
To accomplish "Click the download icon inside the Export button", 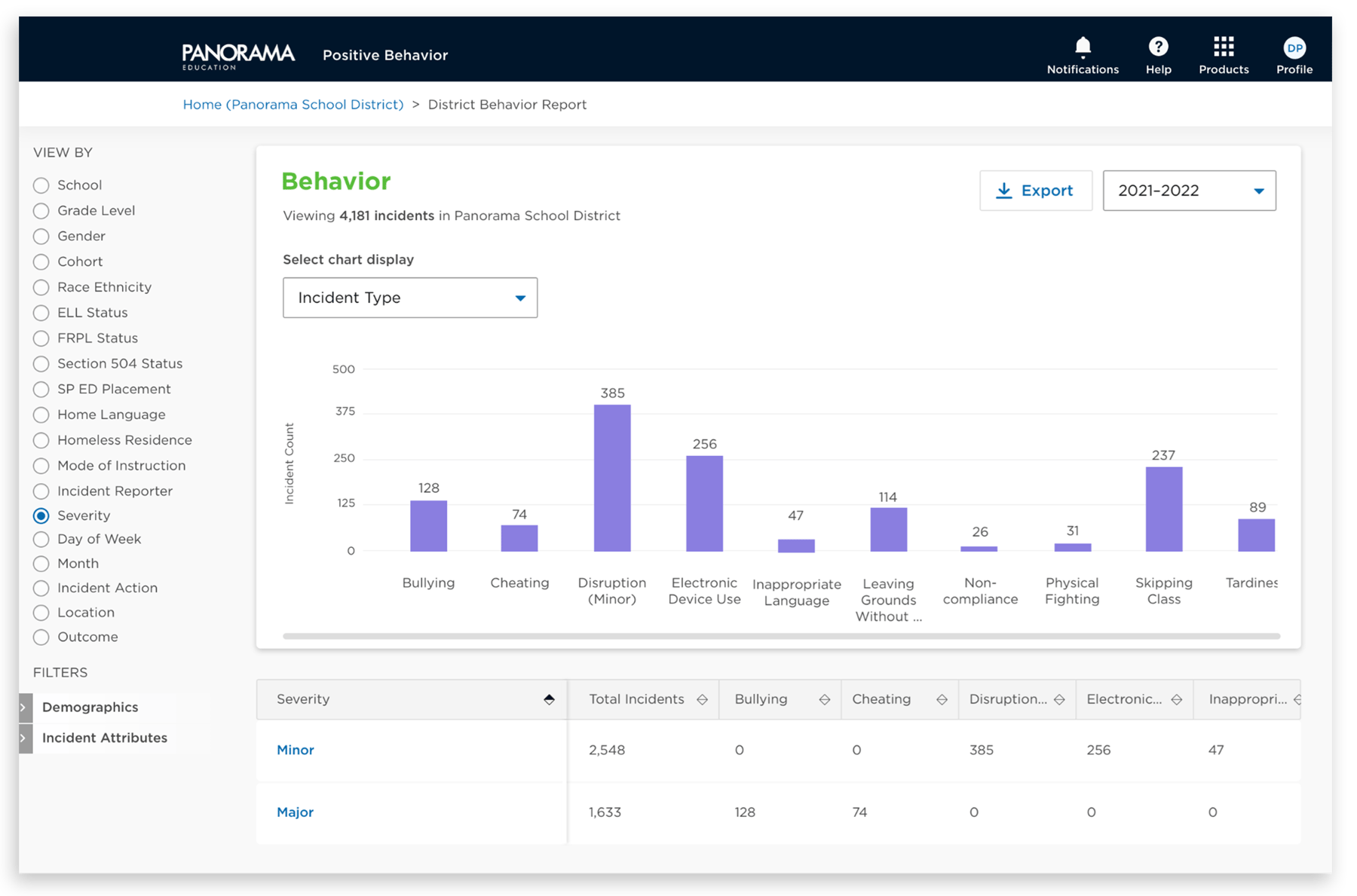I will (x=1004, y=191).
